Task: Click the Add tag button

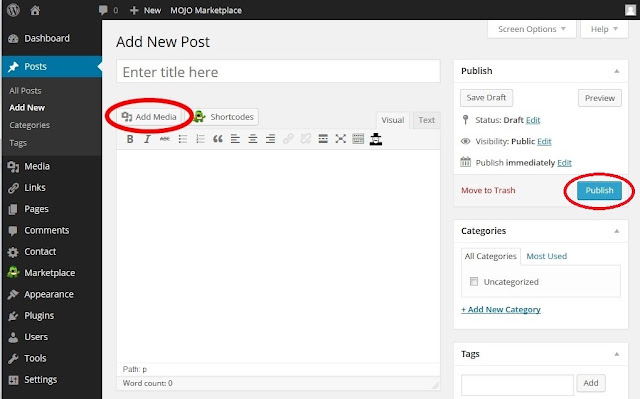Action: click(591, 383)
